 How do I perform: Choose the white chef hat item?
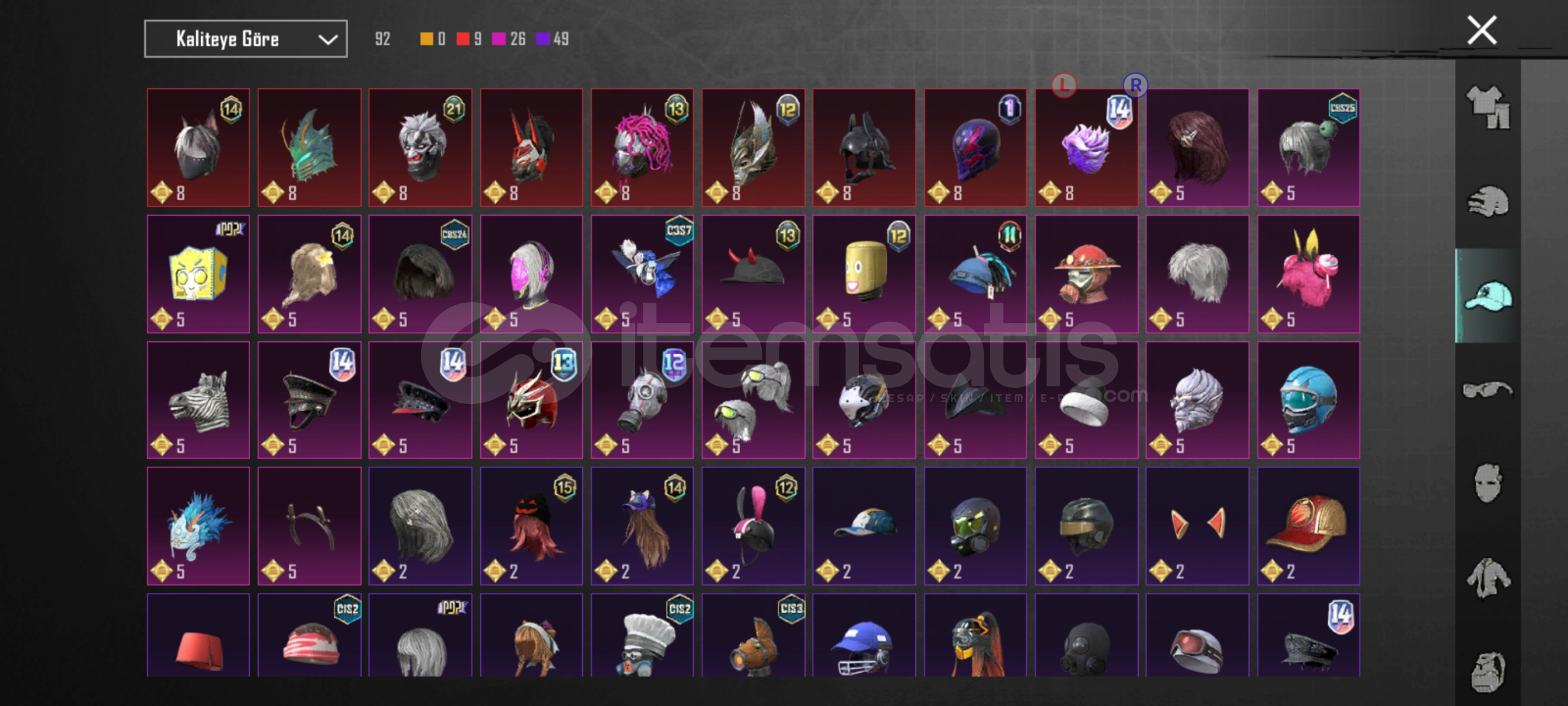click(642, 635)
